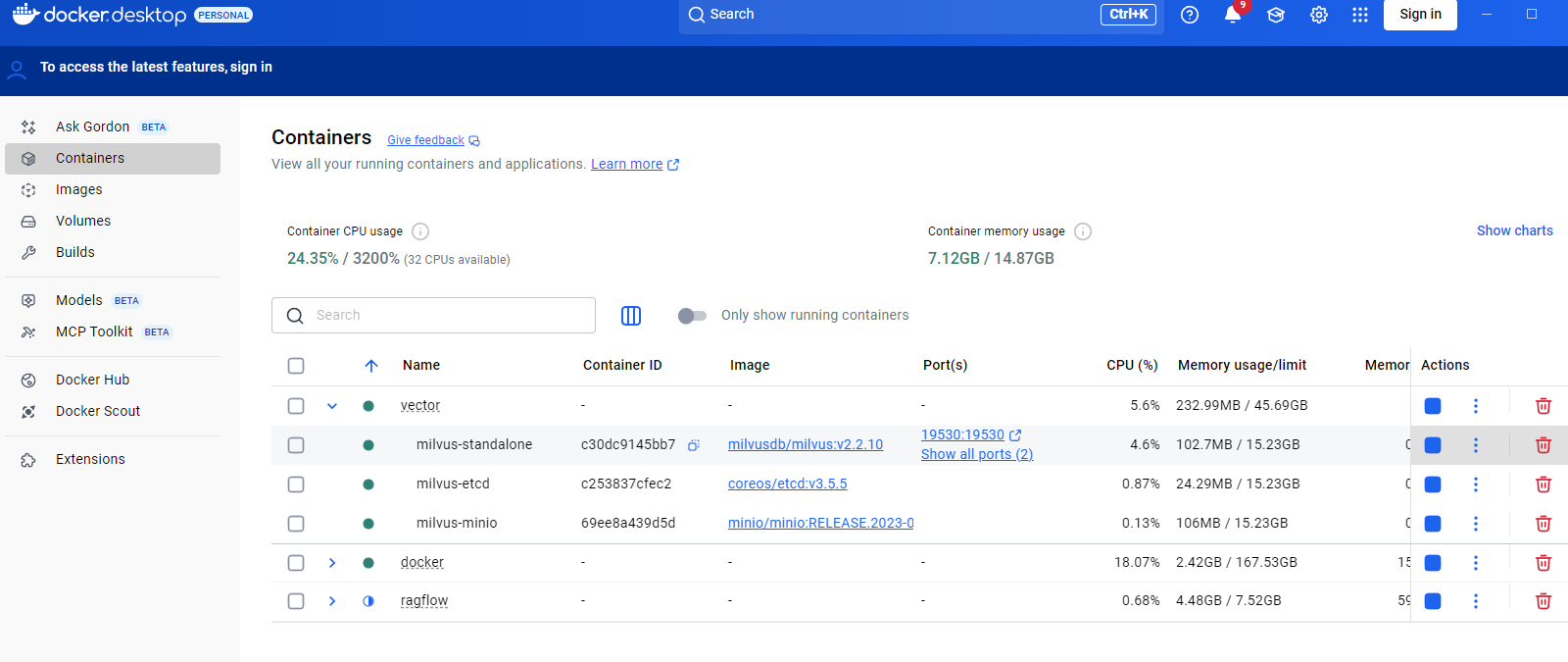Select Containers in sidebar
The height and width of the screenshot is (662, 1568).
coord(113,159)
